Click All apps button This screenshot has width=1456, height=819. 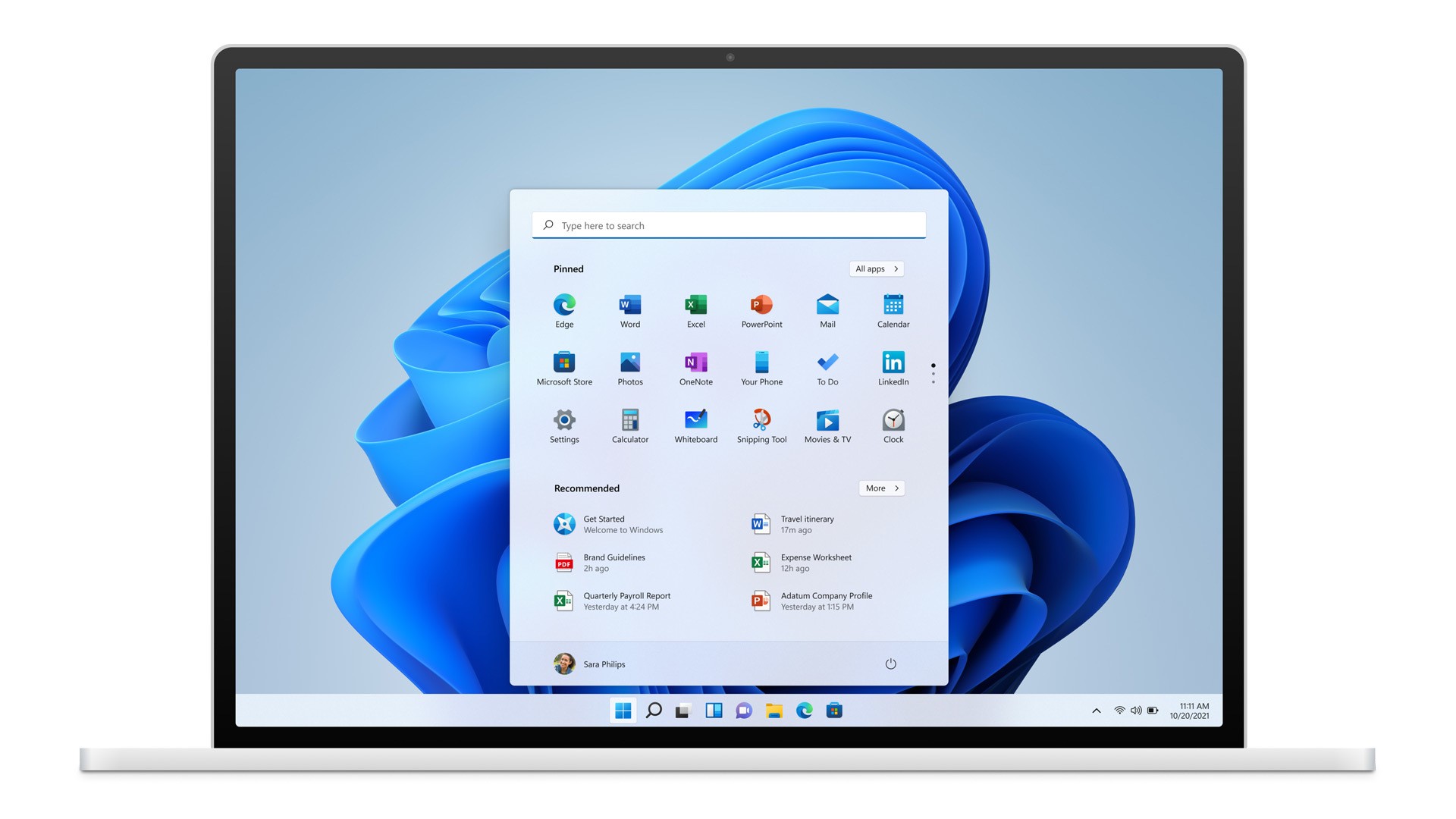(876, 268)
